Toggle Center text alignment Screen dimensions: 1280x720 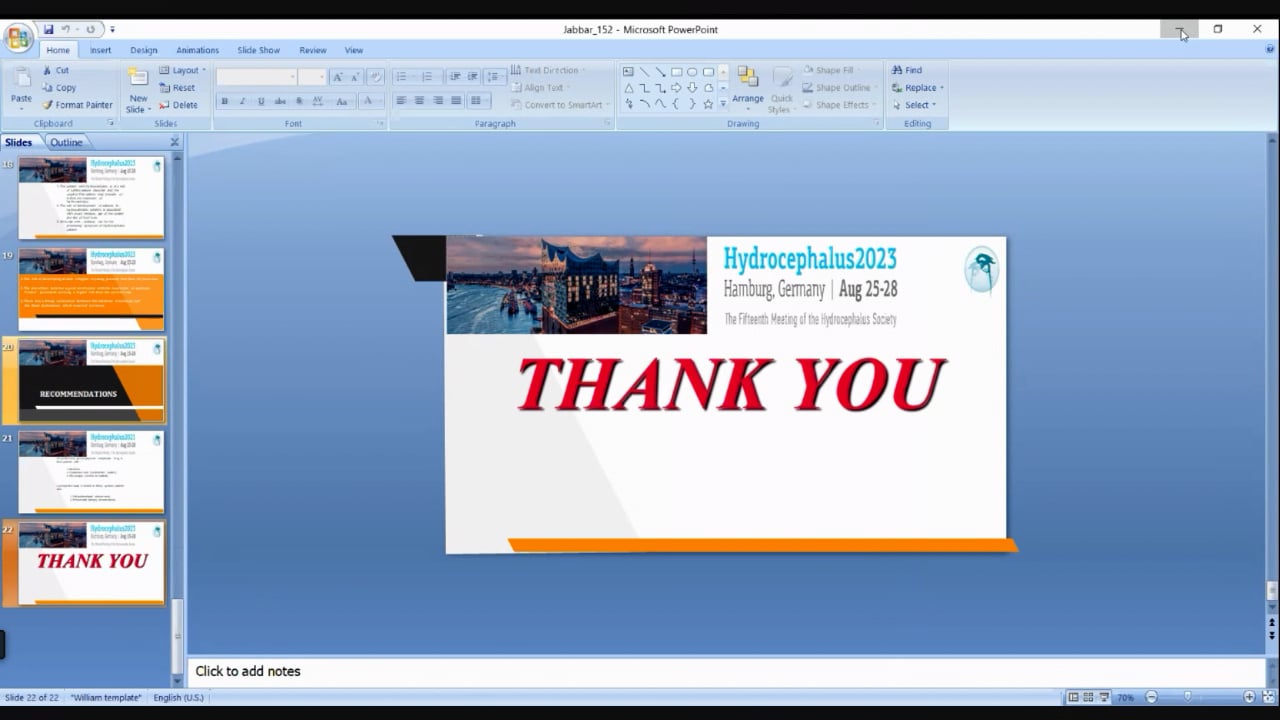coord(419,101)
